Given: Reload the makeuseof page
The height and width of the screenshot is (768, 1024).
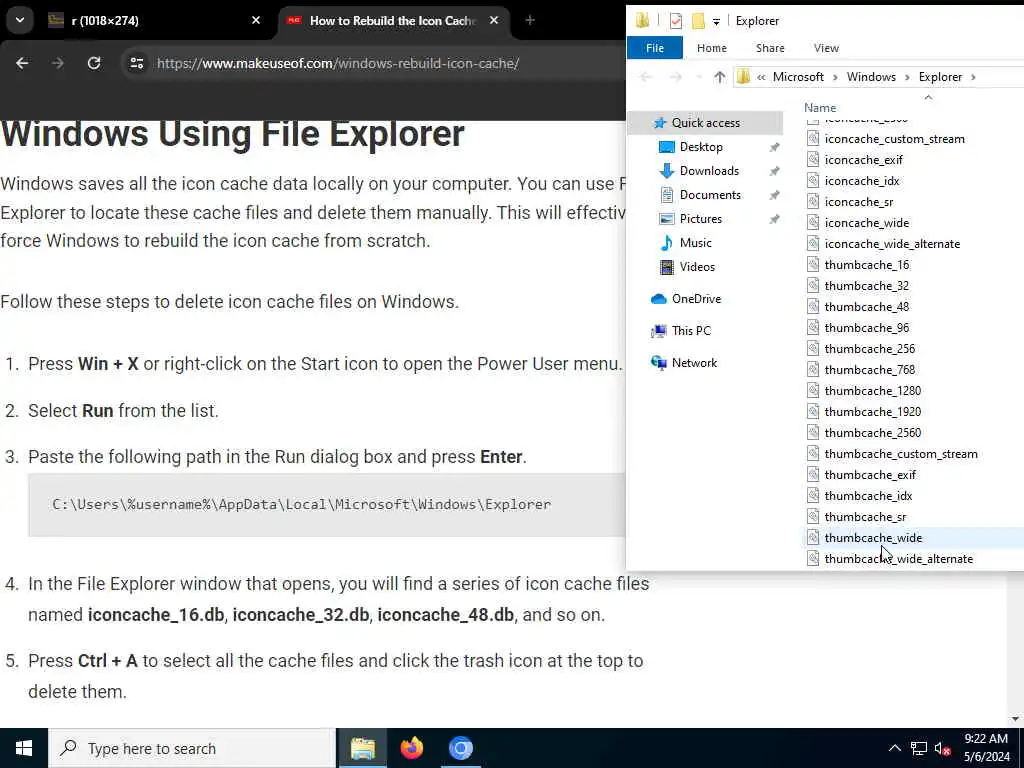Looking at the screenshot, I should [94, 63].
